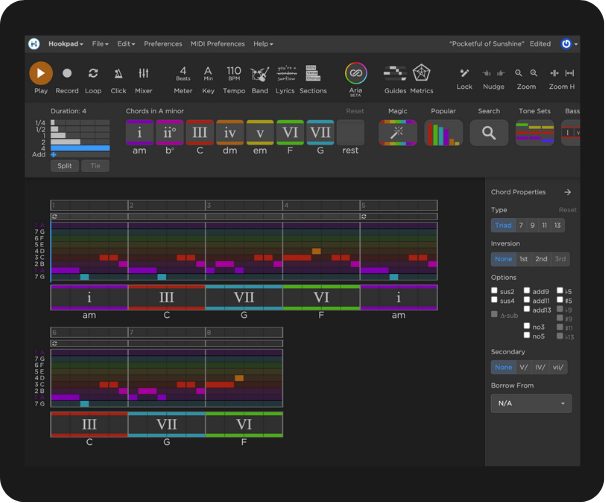The height and width of the screenshot is (503, 606).
Task: Click the orange Play button
Action: (x=41, y=73)
